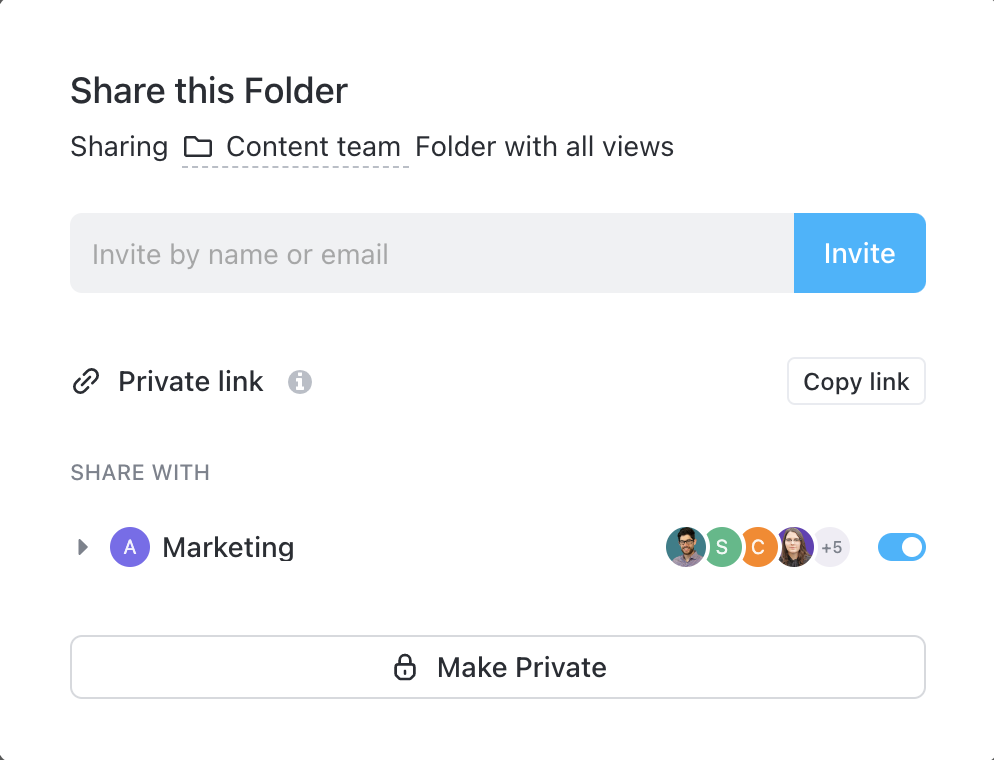The height and width of the screenshot is (760, 994).
Task: Click the padlock icon in Make Private
Action: coord(404,667)
